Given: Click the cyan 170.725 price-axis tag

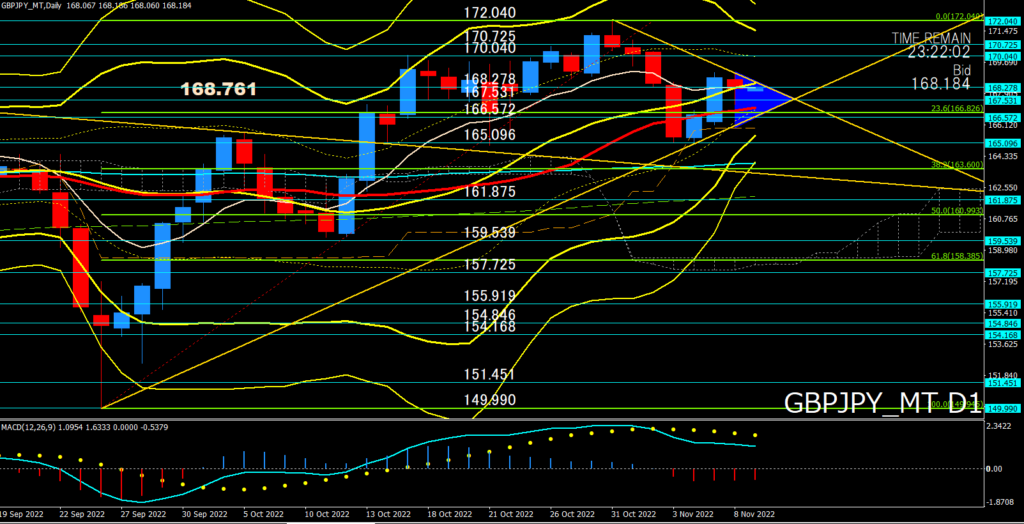Looking at the screenshot, I should pos(1004,45).
